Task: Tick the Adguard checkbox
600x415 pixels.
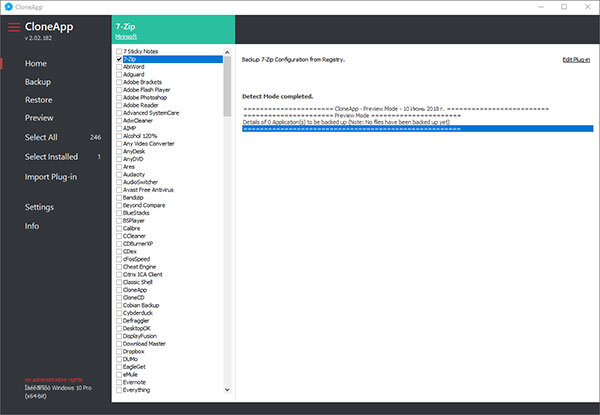Action: click(119, 75)
